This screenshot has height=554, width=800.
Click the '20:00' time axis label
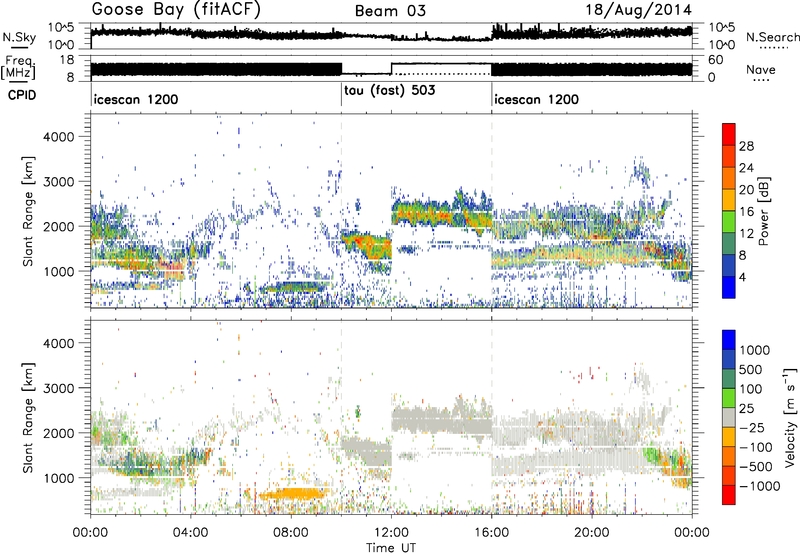click(592, 533)
